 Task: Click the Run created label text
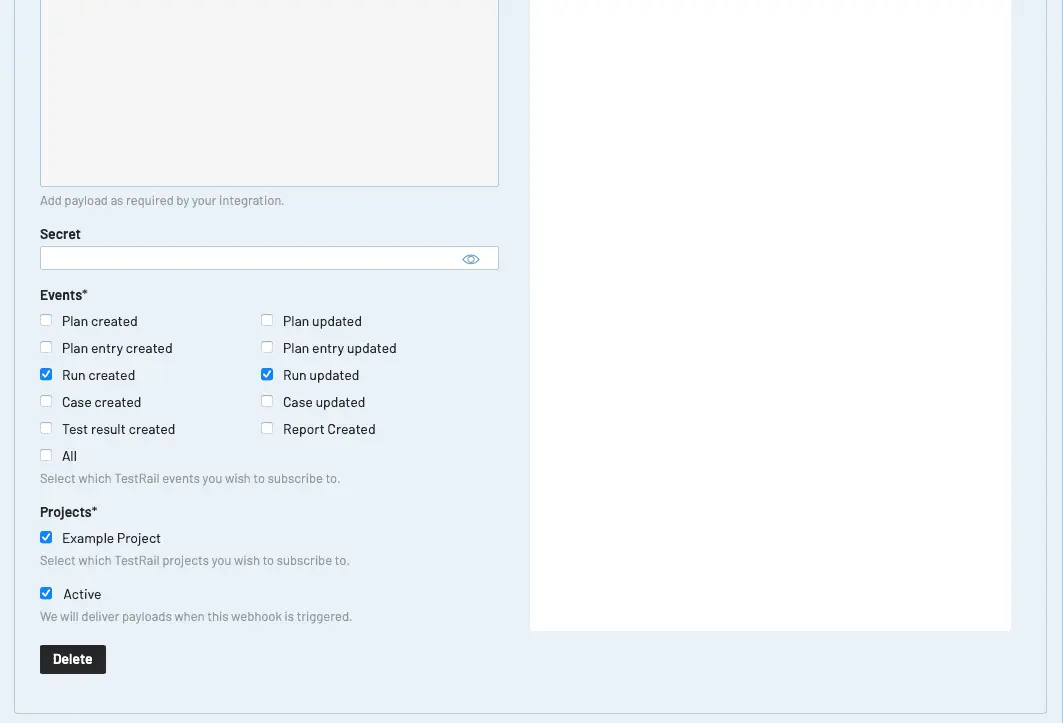pyautogui.click(x=98, y=375)
